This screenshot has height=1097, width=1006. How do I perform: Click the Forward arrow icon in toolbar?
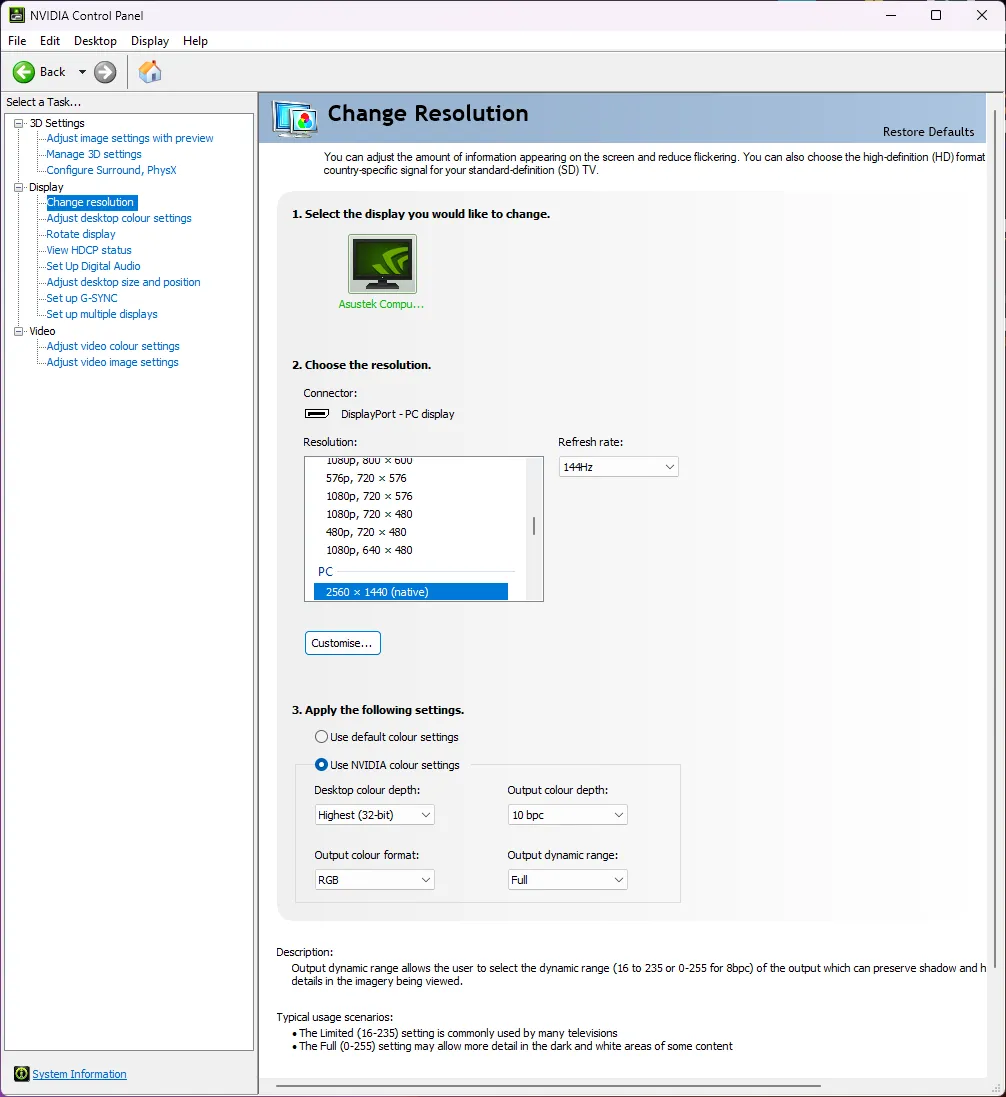point(105,72)
